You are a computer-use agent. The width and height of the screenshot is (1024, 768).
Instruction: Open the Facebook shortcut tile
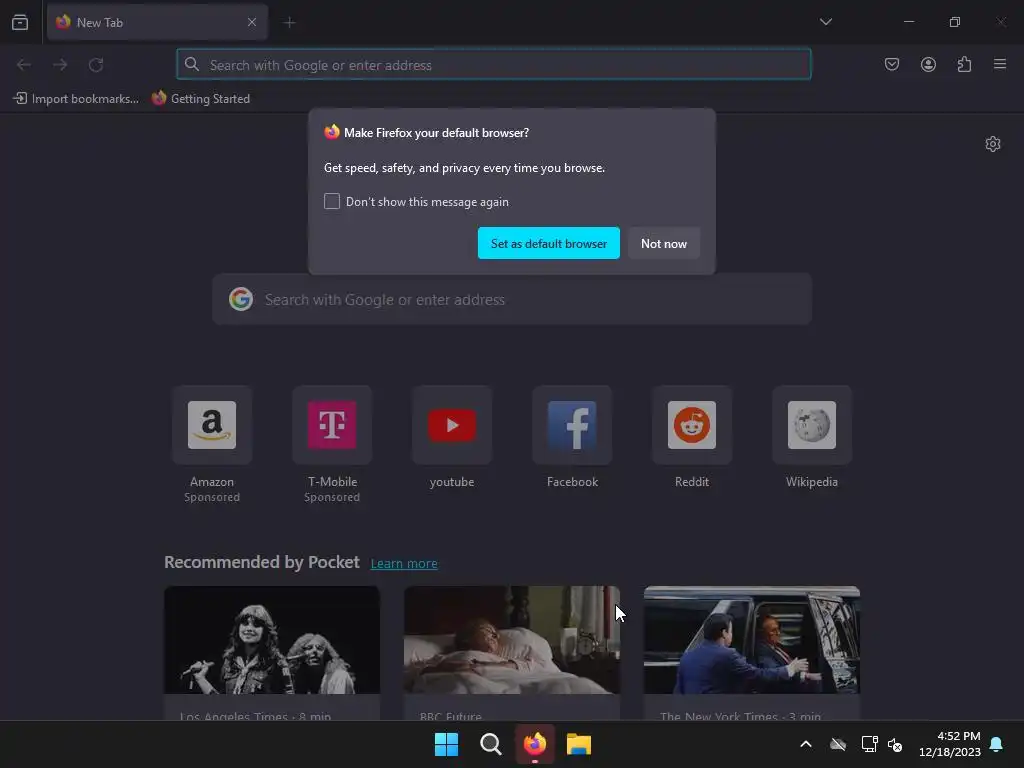pos(572,425)
